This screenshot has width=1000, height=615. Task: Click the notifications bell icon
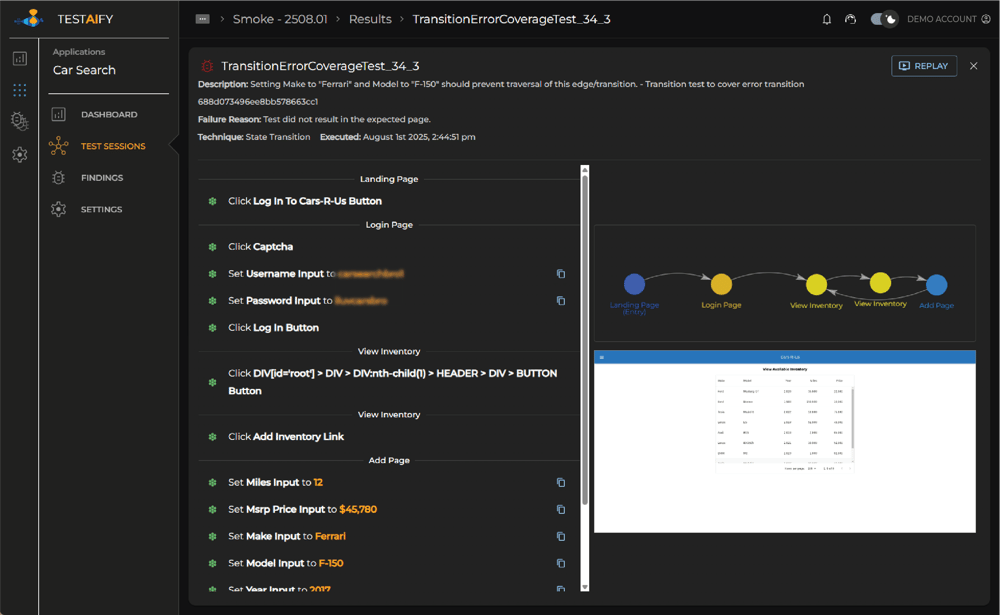pyautogui.click(x=827, y=19)
